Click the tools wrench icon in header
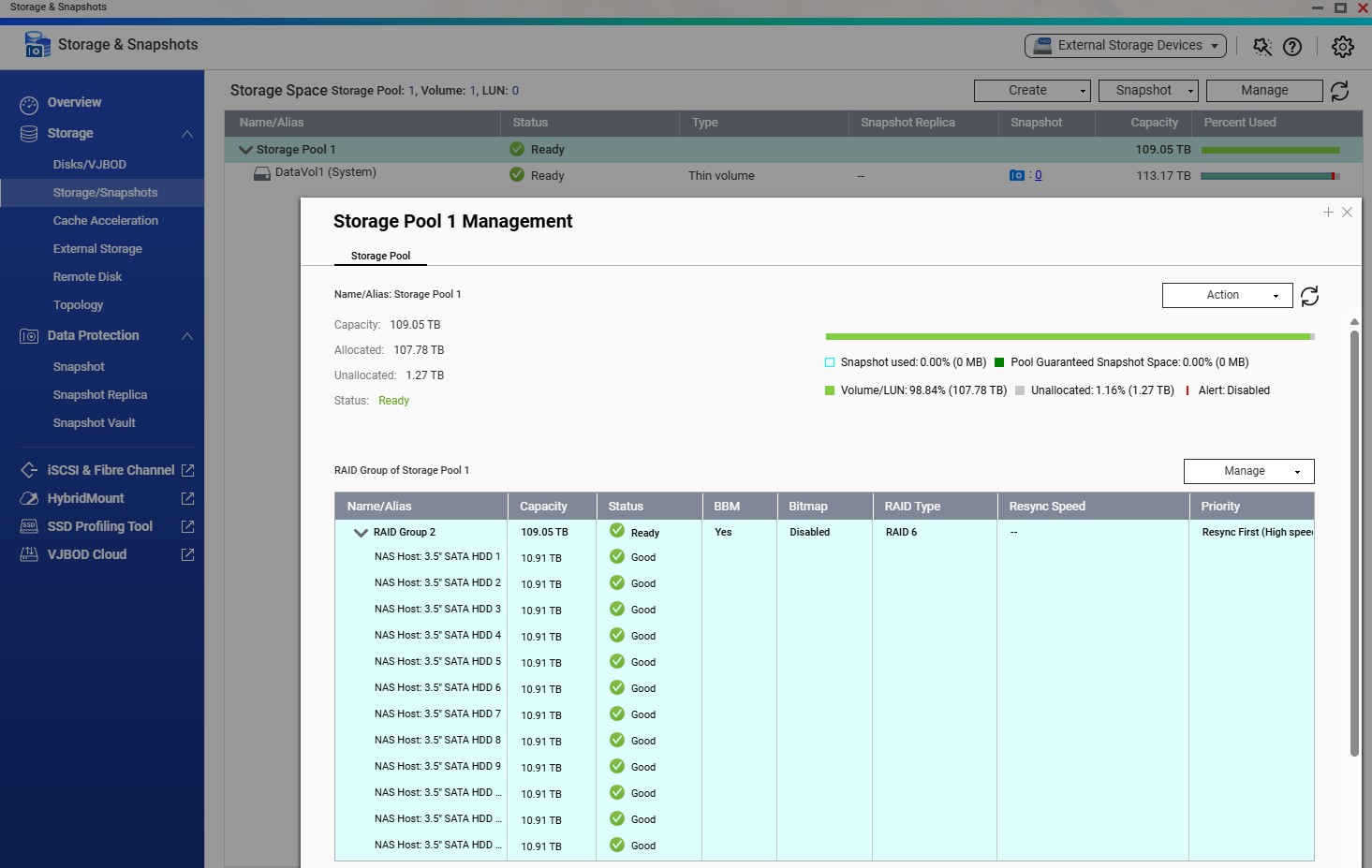Screen dimensions: 1372x868 (1262, 46)
